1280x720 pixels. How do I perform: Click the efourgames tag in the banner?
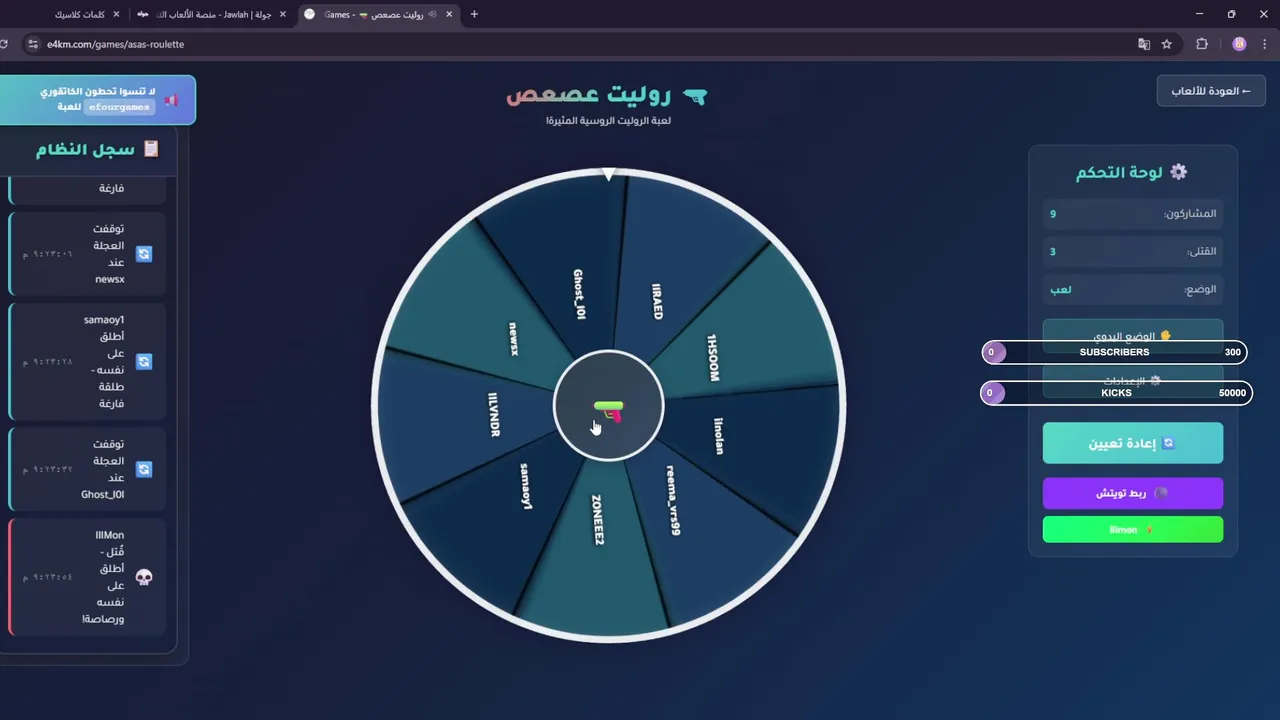119,107
